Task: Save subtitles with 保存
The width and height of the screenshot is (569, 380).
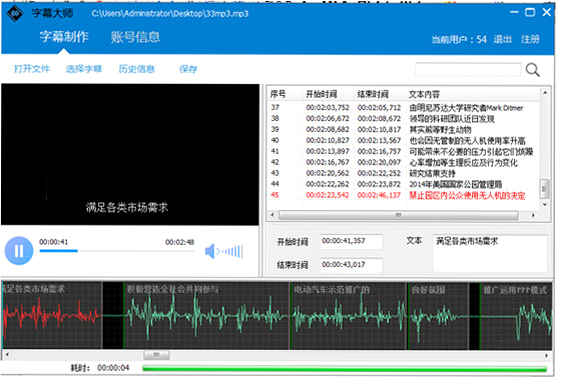Action: tap(188, 69)
